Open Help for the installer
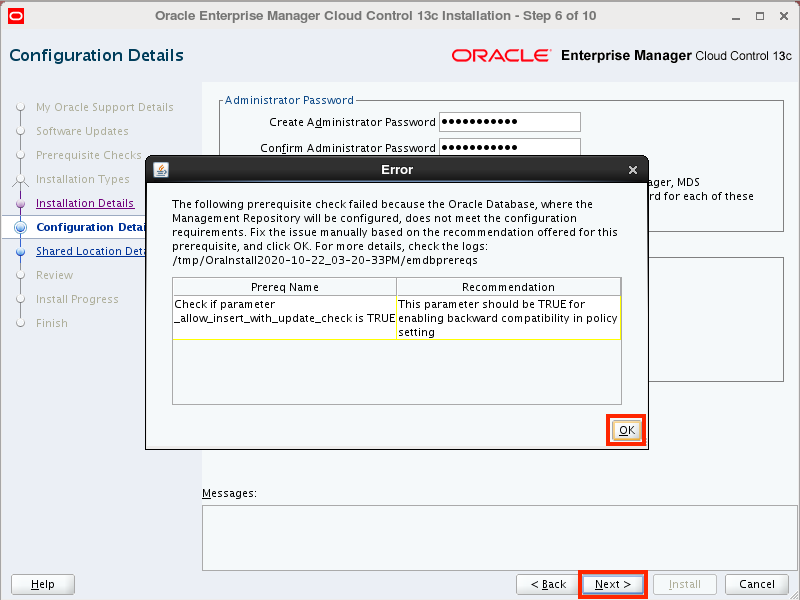800x600 pixels. pyautogui.click(x=43, y=584)
